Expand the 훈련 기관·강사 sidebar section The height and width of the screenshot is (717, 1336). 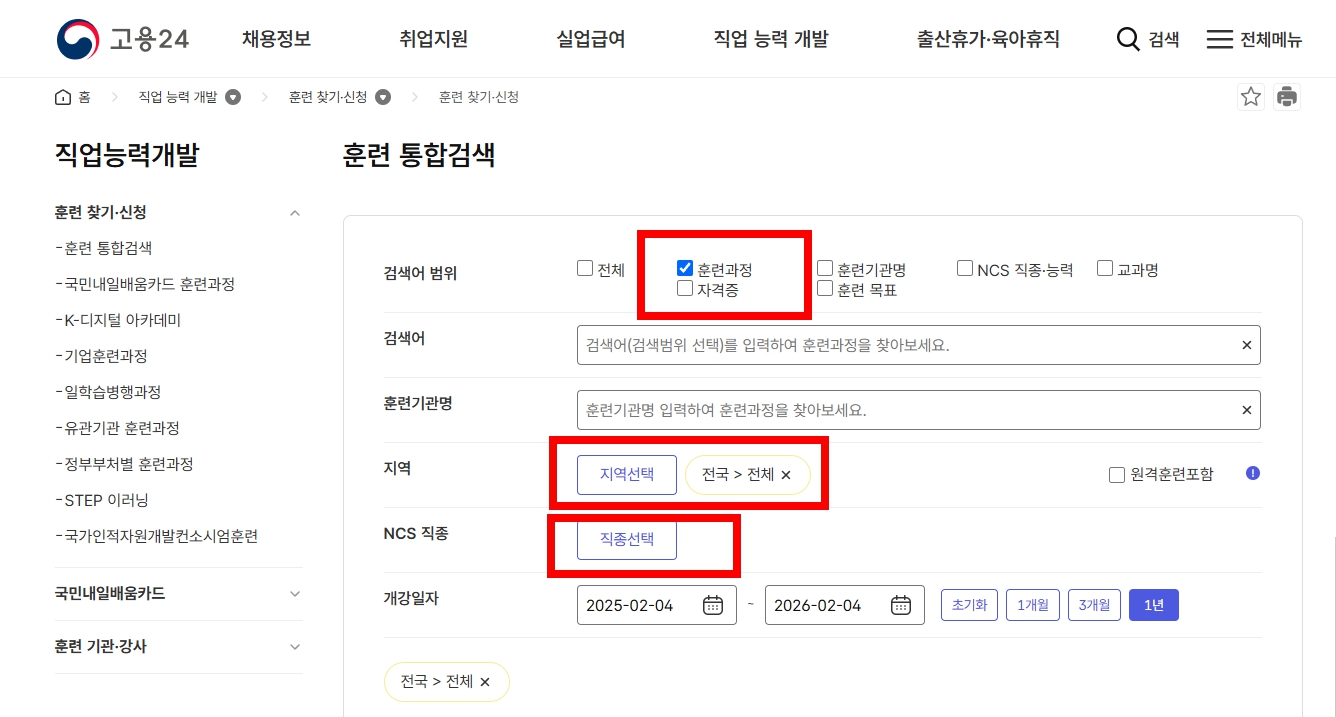tap(294, 647)
